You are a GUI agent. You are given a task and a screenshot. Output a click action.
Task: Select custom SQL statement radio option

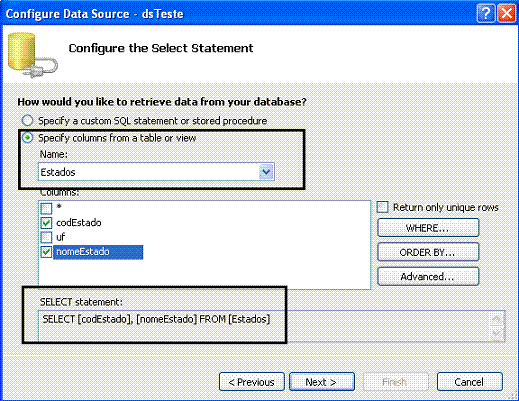[27, 120]
